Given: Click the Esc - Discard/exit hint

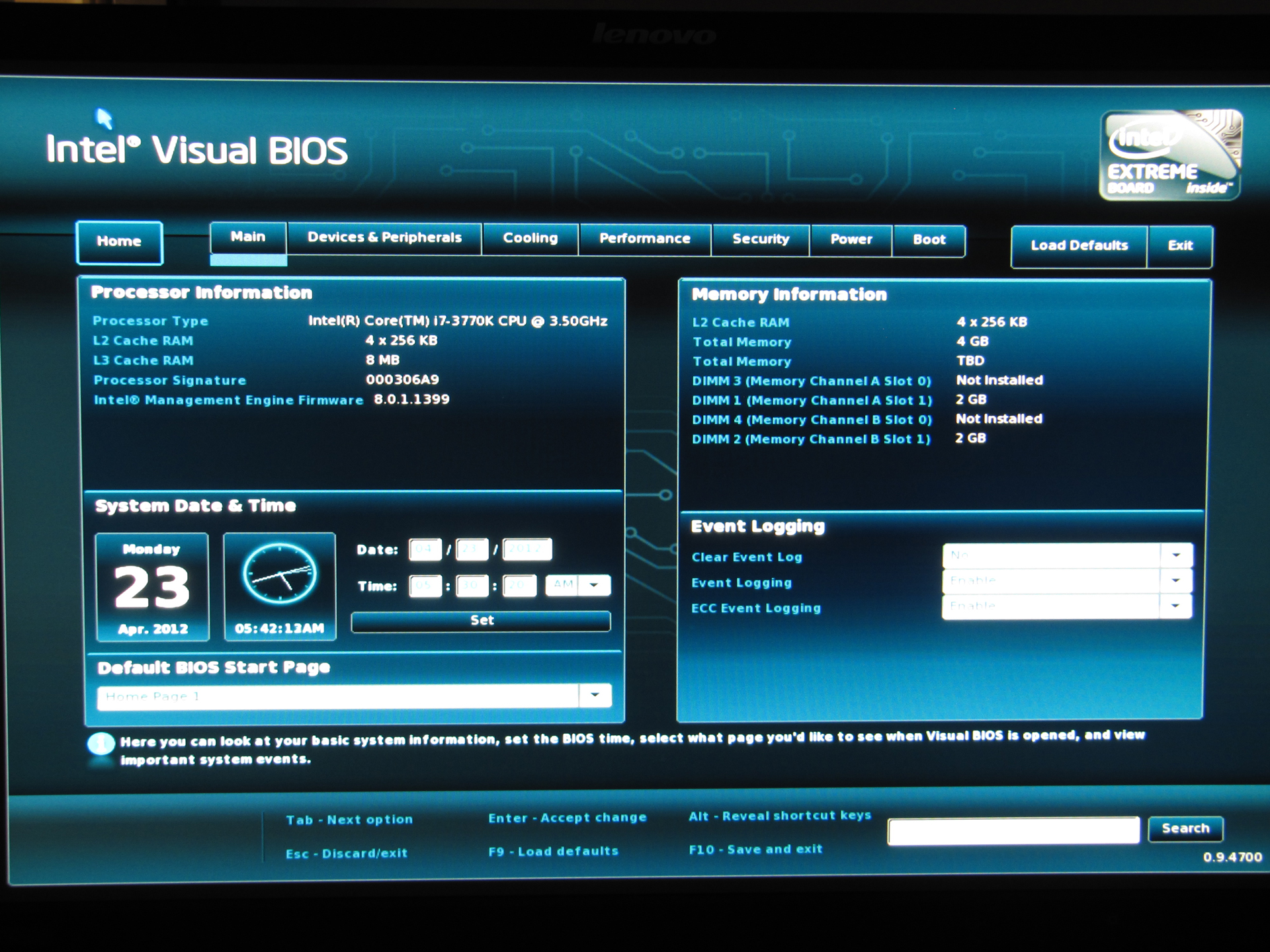Looking at the screenshot, I should 347,853.
